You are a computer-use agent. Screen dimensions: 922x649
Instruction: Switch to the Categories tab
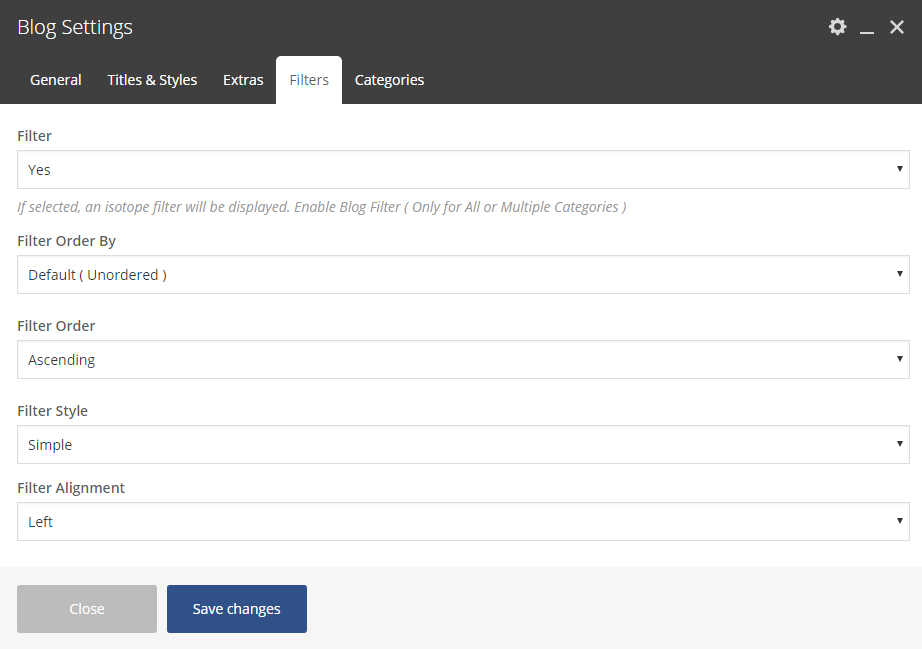tap(389, 80)
